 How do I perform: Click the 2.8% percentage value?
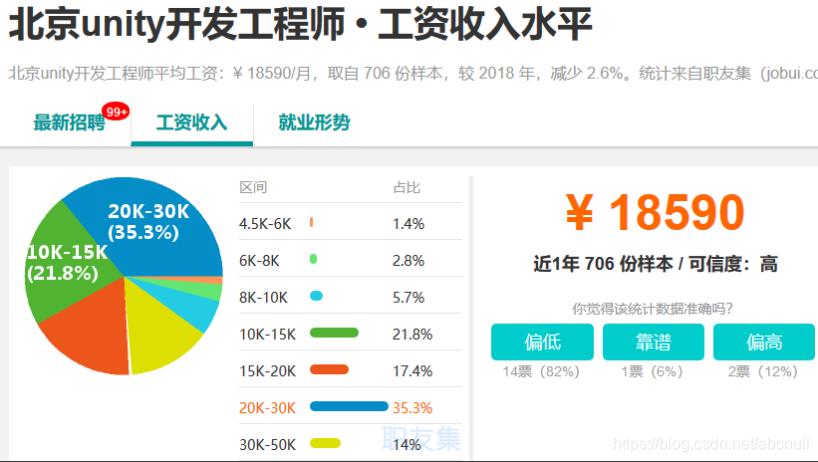pyautogui.click(x=408, y=261)
